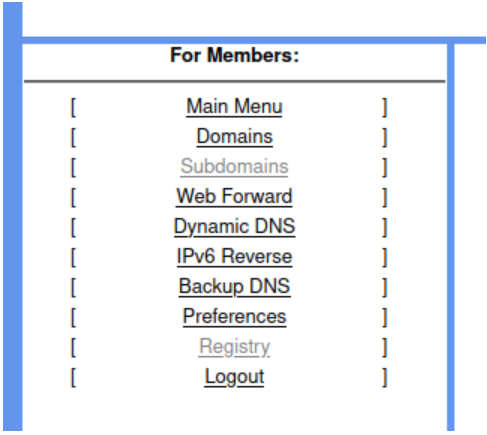Click the IPv6 Reverse link
Image resolution: width=487 pixels, height=435 pixels.
click(x=234, y=257)
